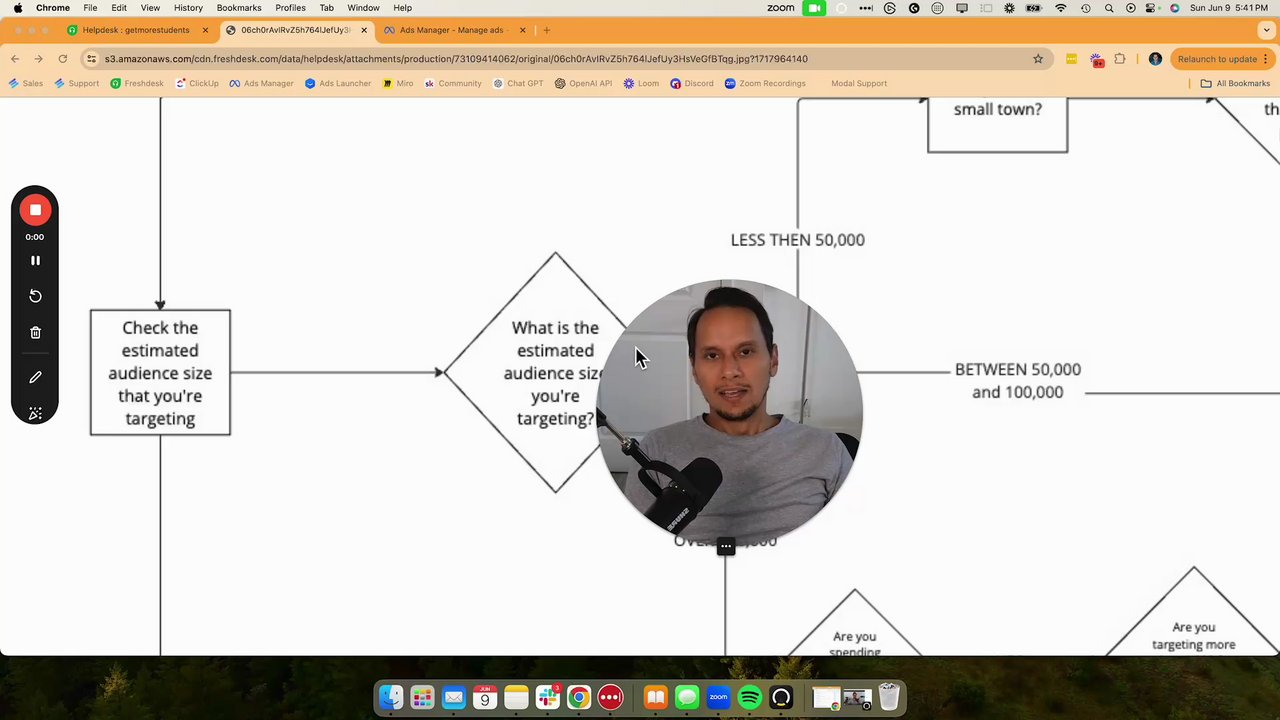
Task: Restart the recording with the circular arrow icon
Action: tap(35, 296)
